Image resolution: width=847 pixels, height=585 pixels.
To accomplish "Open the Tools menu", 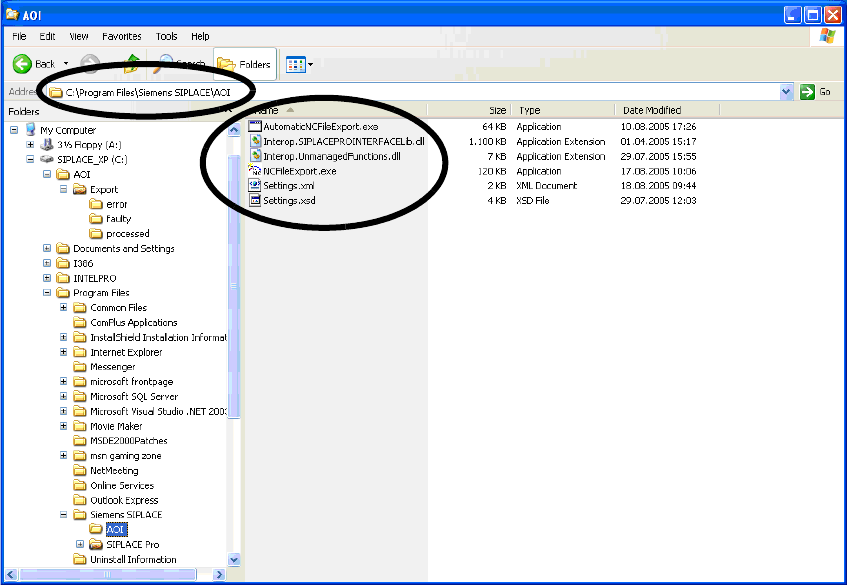I will click(x=166, y=36).
